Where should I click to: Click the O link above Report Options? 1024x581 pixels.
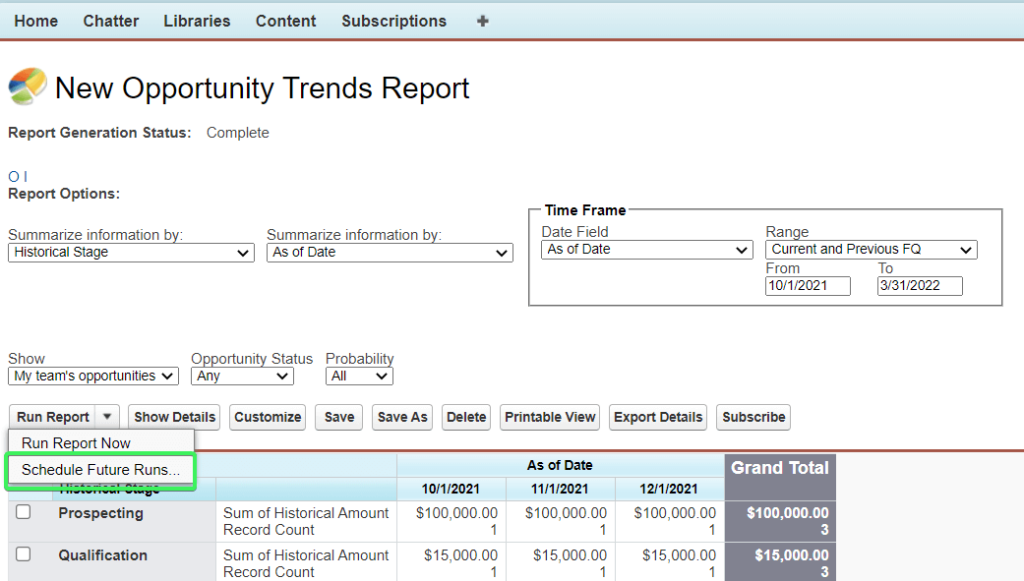13,176
